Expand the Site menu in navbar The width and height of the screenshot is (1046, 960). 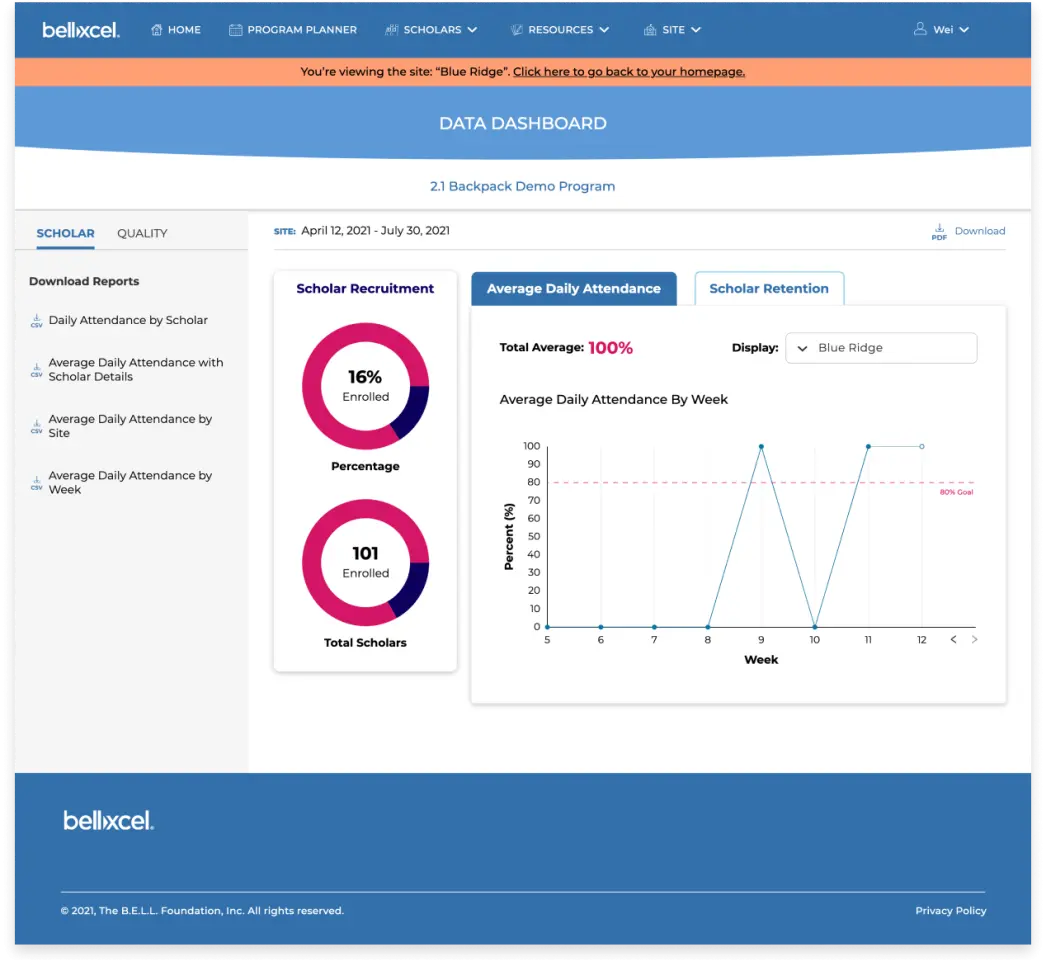point(673,30)
